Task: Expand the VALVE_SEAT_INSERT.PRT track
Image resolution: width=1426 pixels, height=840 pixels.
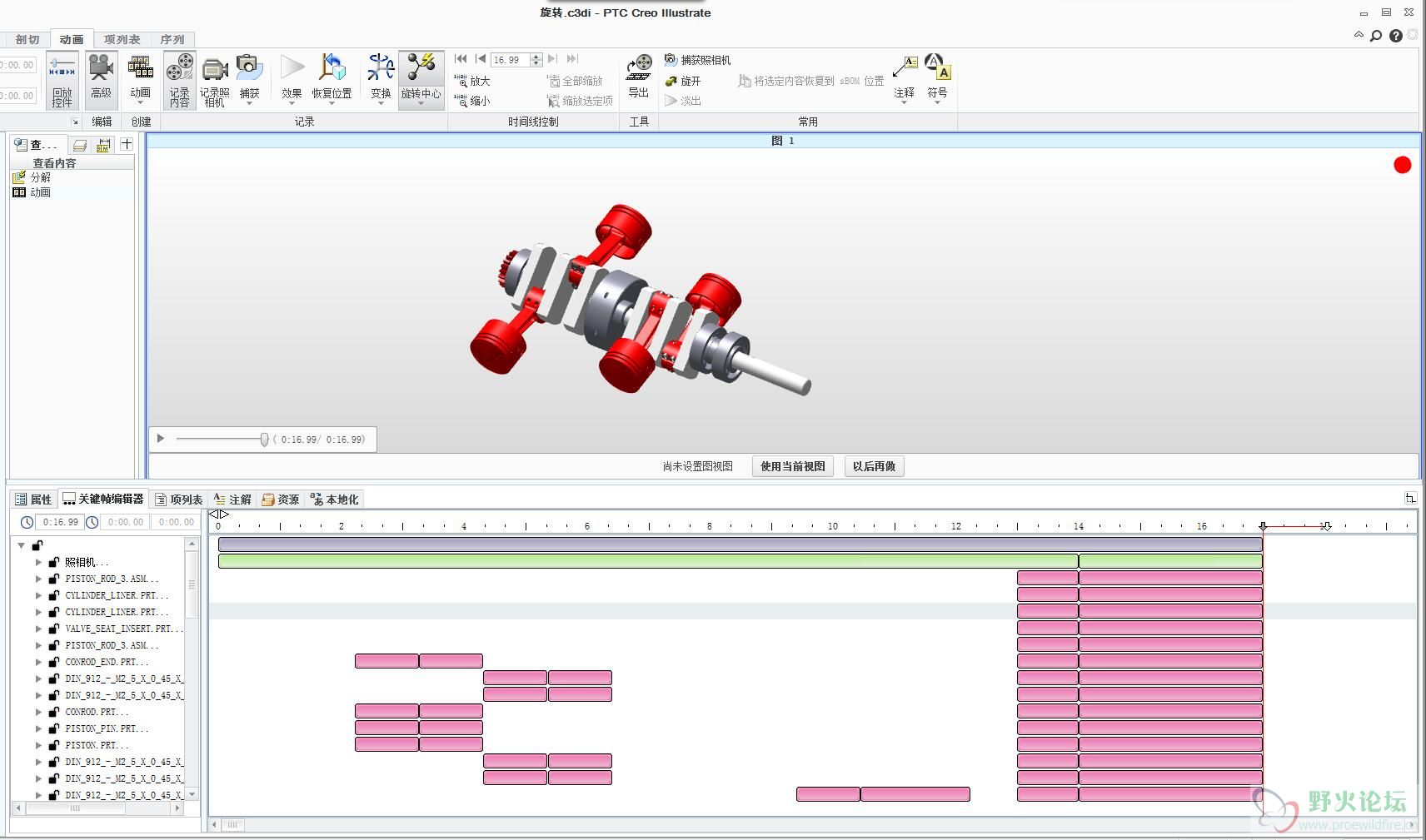Action: click(x=38, y=629)
